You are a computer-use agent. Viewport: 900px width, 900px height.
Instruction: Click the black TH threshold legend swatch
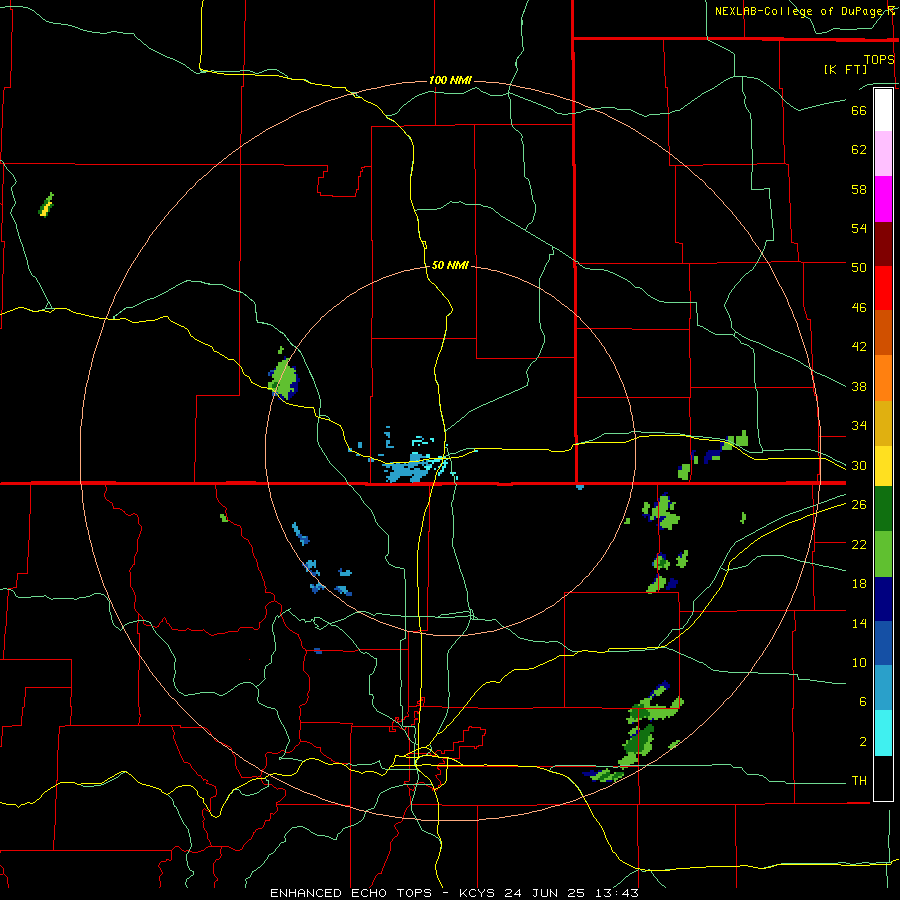pyautogui.click(x=883, y=778)
